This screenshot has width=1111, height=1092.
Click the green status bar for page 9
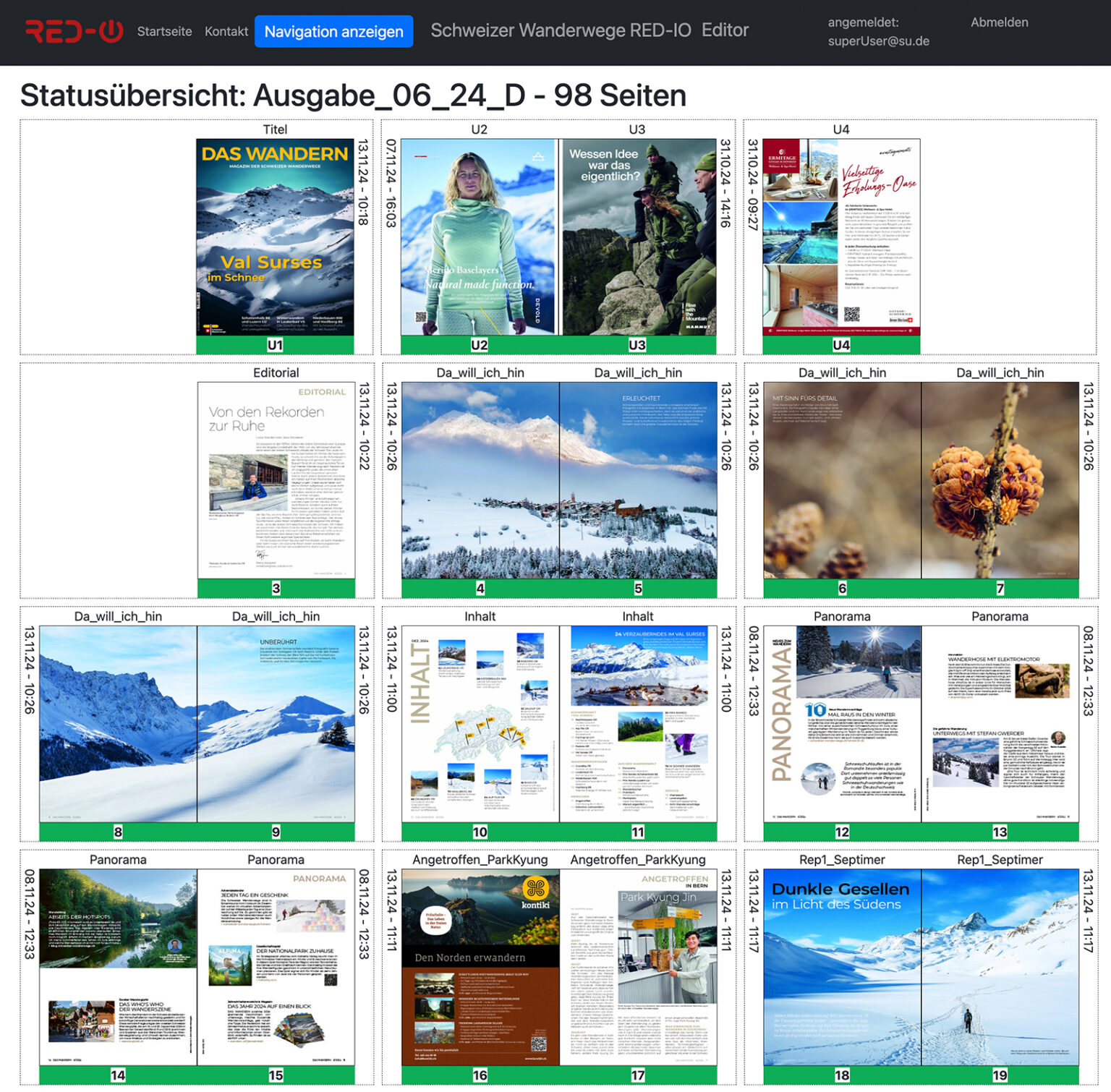[276, 832]
